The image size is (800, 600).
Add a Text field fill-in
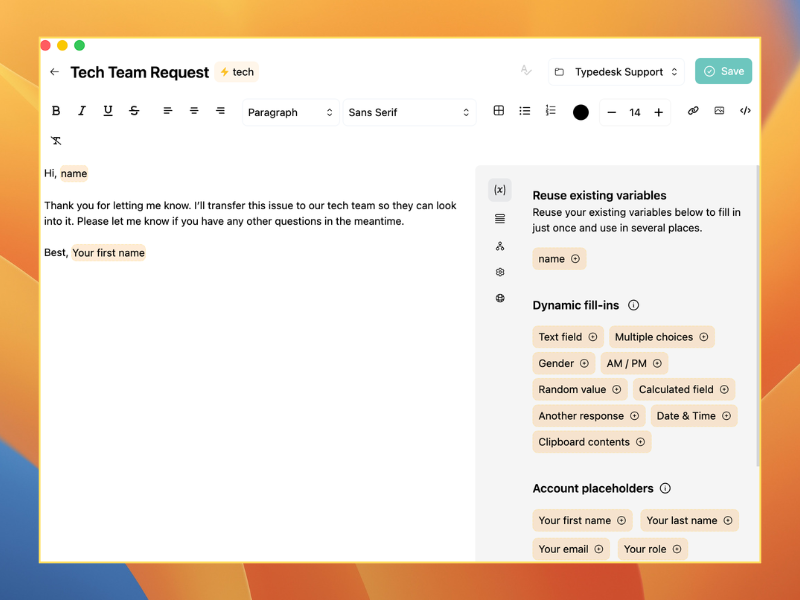[x=568, y=337]
